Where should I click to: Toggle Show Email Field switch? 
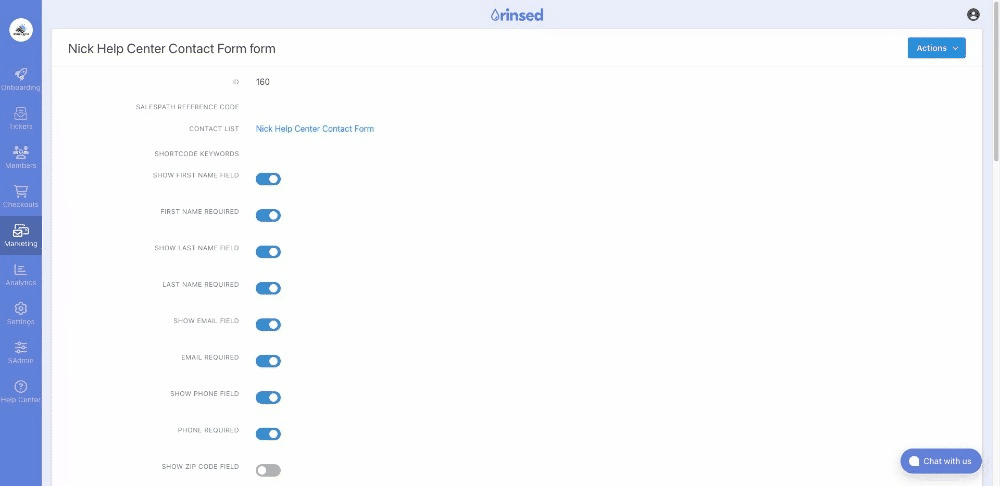coord(268,325)
